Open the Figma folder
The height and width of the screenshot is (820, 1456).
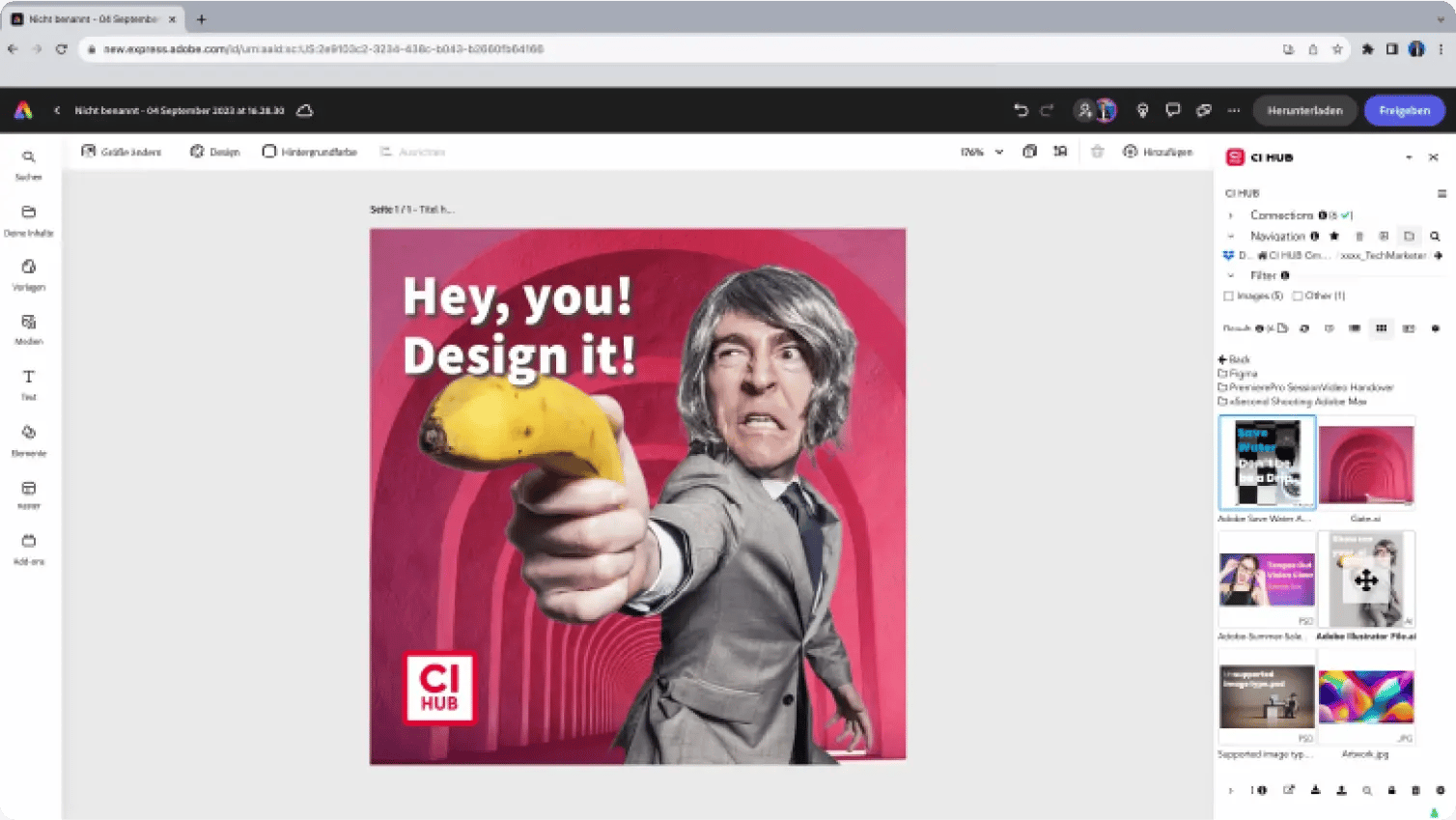coord(1239,373)
